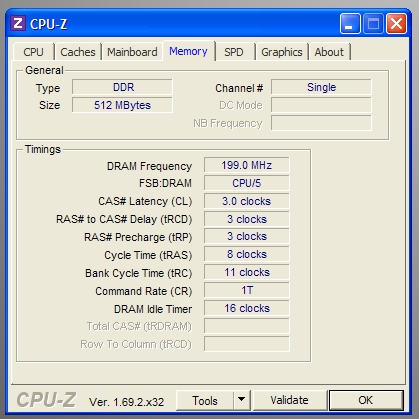Click the Single channel value
Screen dimensions: 419x419
[321, 87]
